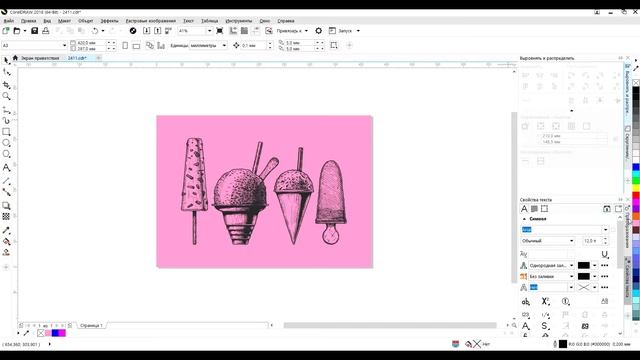Select the Parallel Dimension line tool
Screen dimensions: 640x360
coord(6,181)
